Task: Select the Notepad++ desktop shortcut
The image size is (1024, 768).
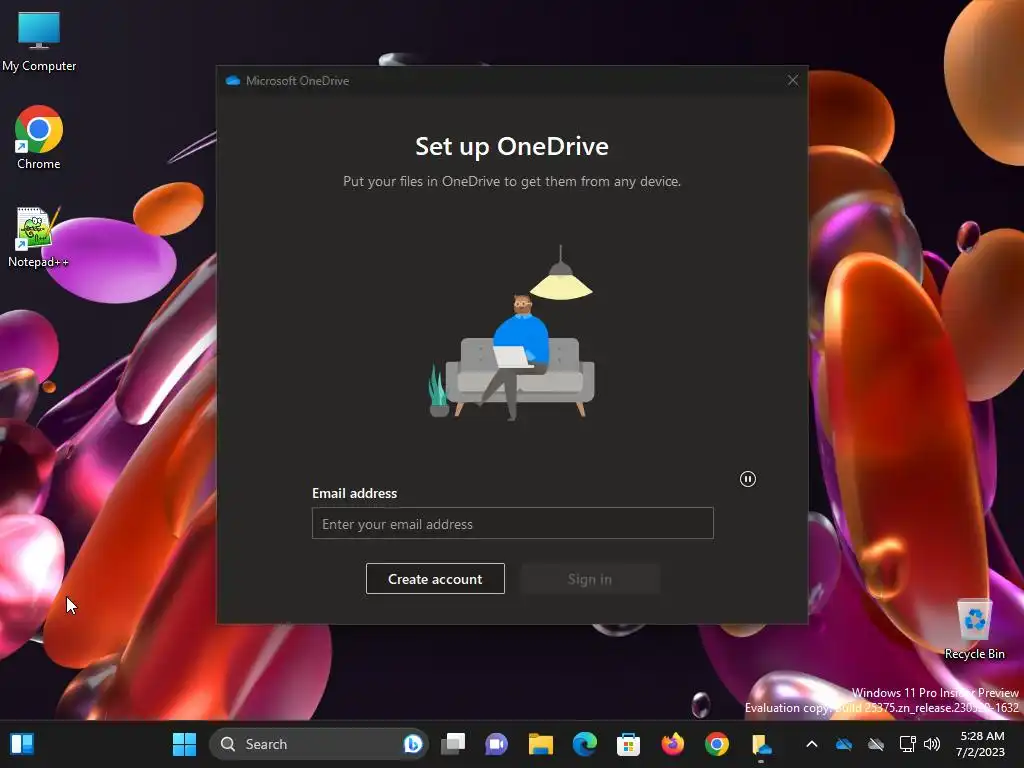Action: click(38, 237)
